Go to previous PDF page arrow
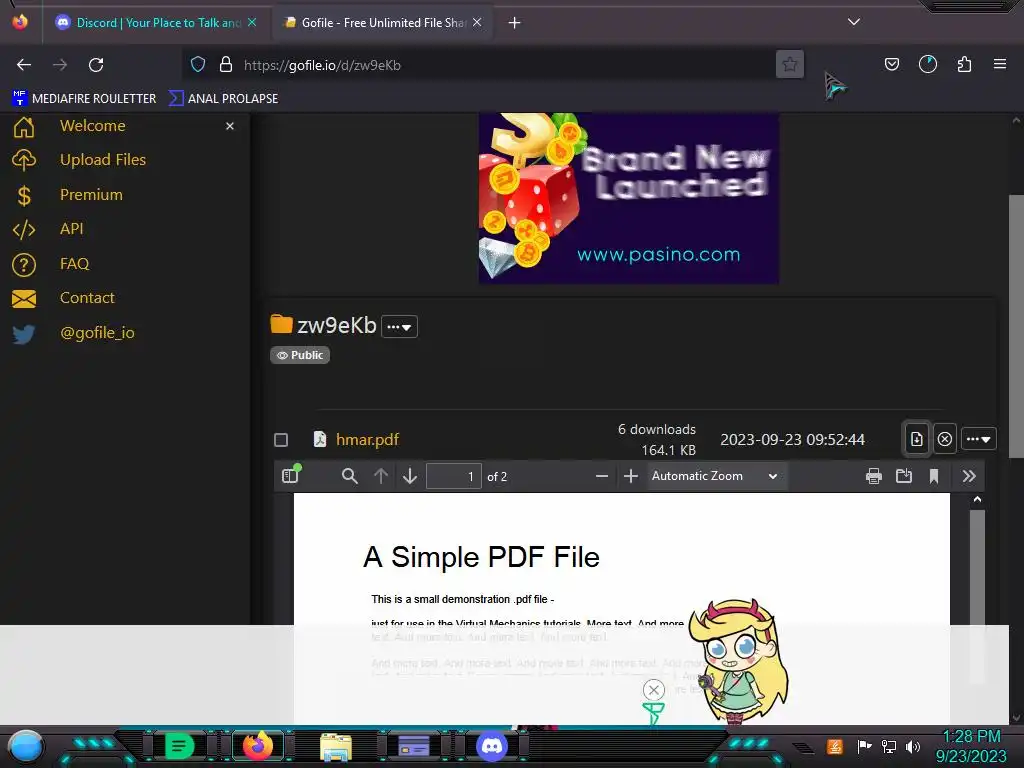Image resolution: width=1024 pixels, height=768 pixels. (381, 476)
